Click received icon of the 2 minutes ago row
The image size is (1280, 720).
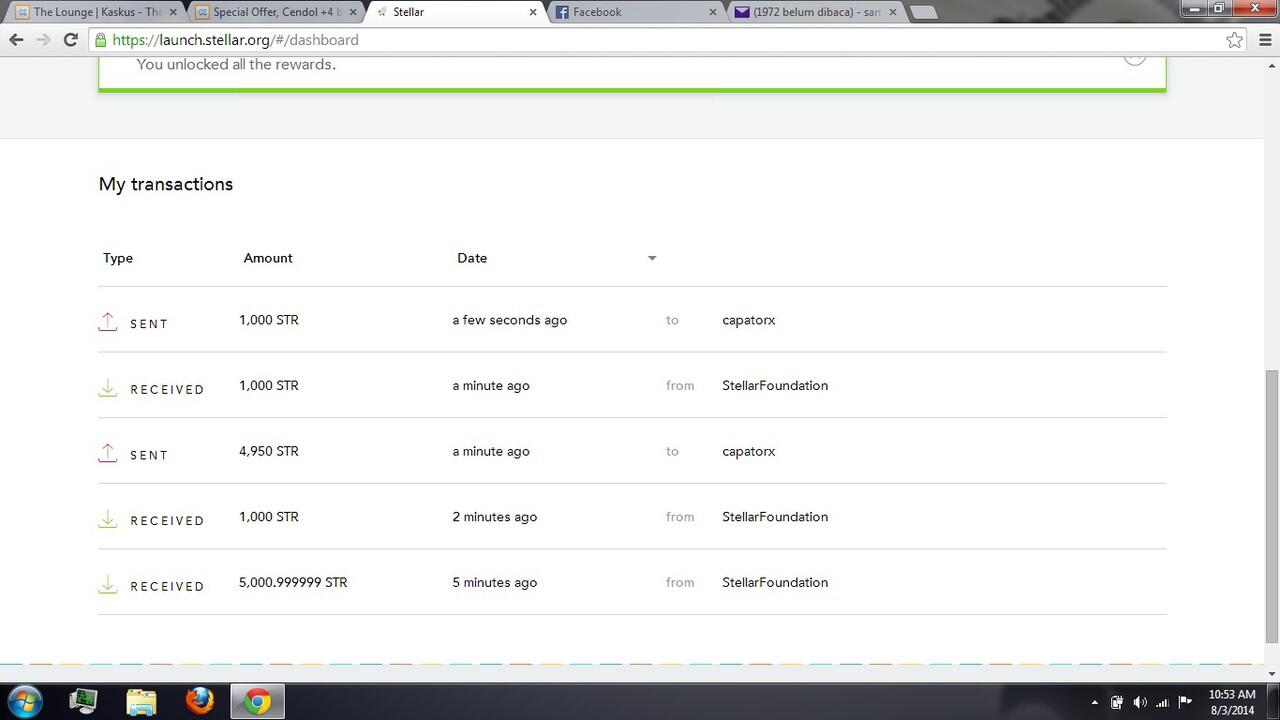pyautogui.click(x=108, y=518)
